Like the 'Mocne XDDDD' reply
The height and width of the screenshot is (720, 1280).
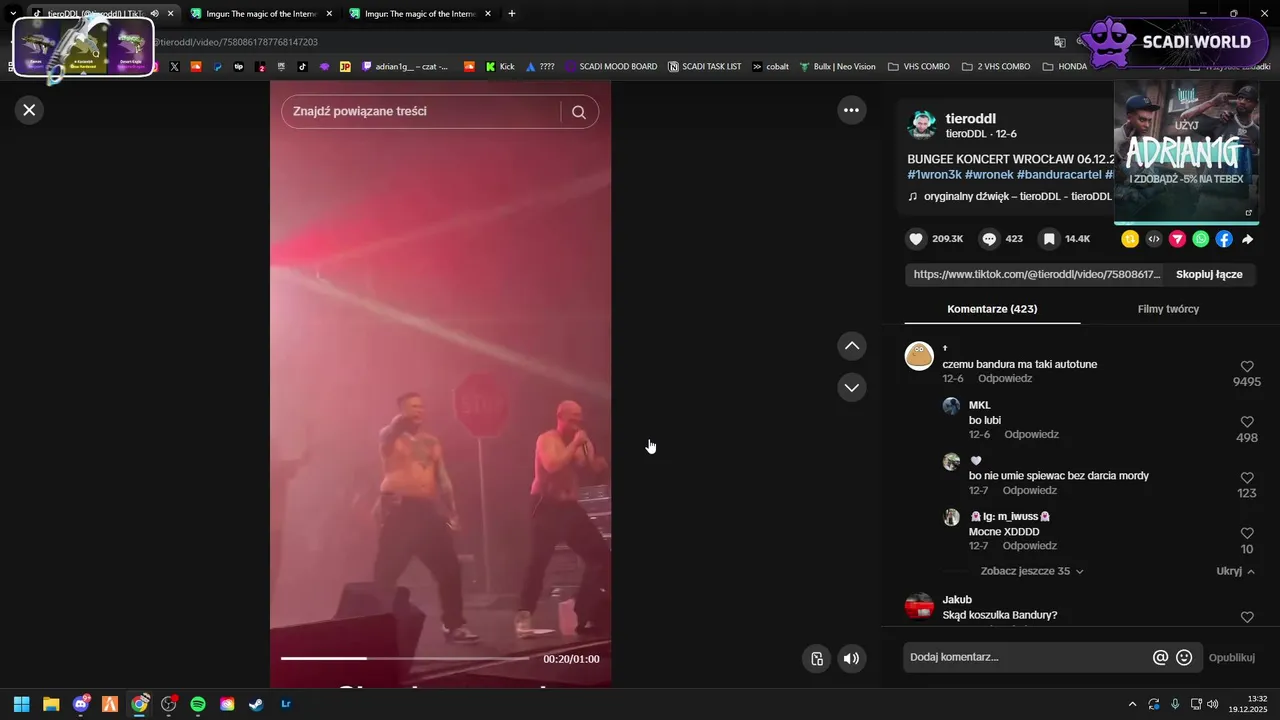point(1247,534)
